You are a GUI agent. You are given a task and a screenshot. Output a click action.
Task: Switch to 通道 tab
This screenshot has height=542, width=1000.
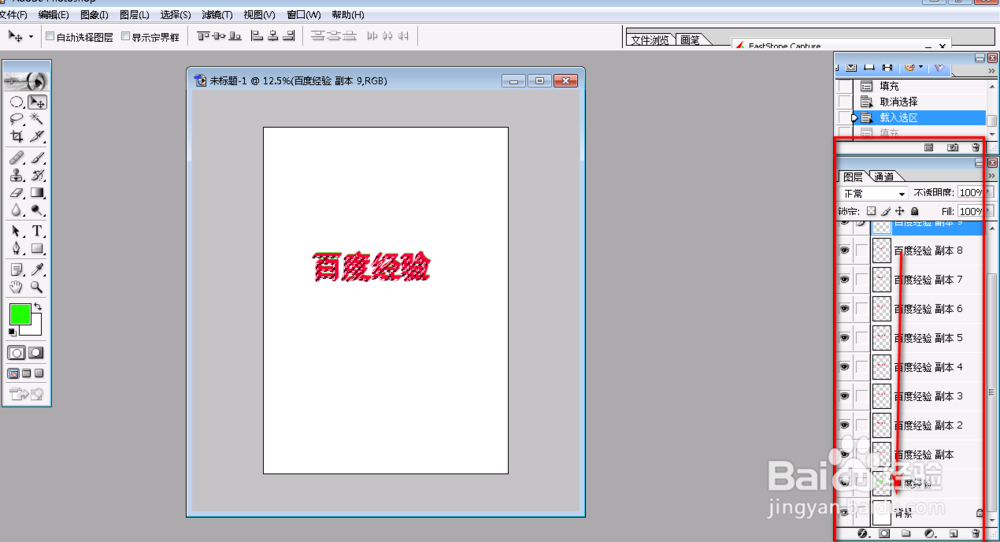[884, 177]
